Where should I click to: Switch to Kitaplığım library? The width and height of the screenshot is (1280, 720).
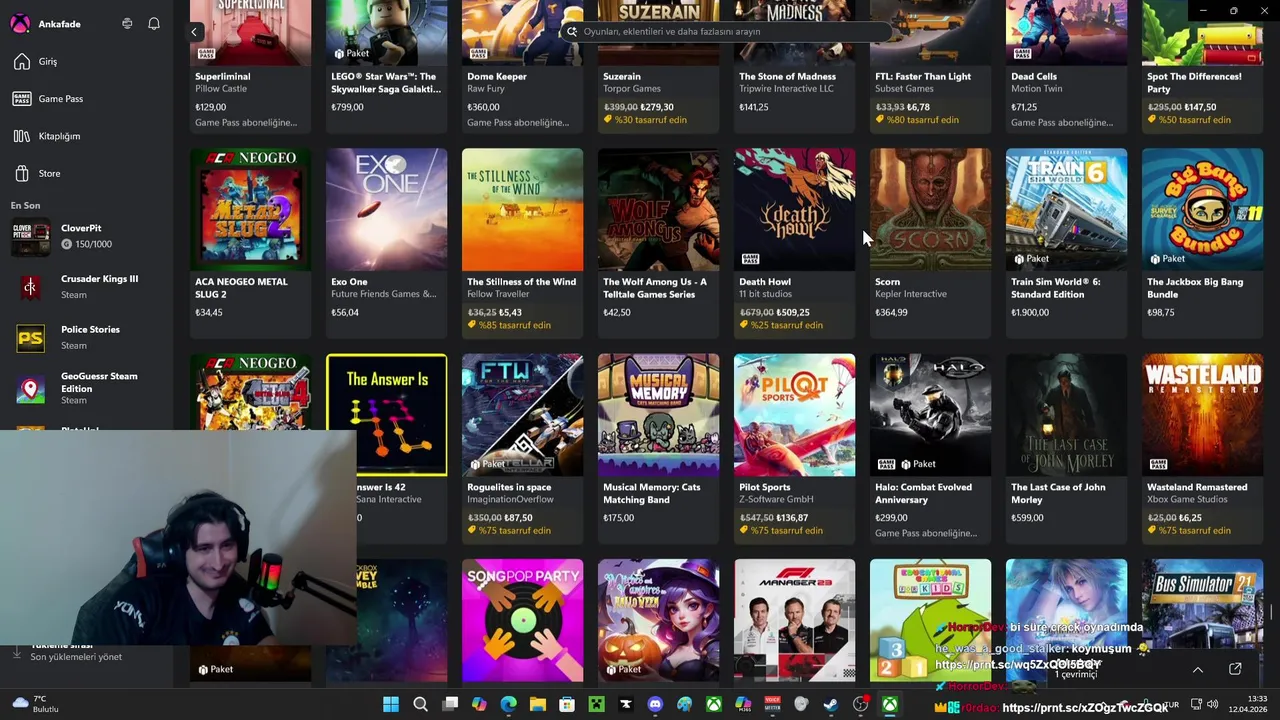[x=86, y=136]
